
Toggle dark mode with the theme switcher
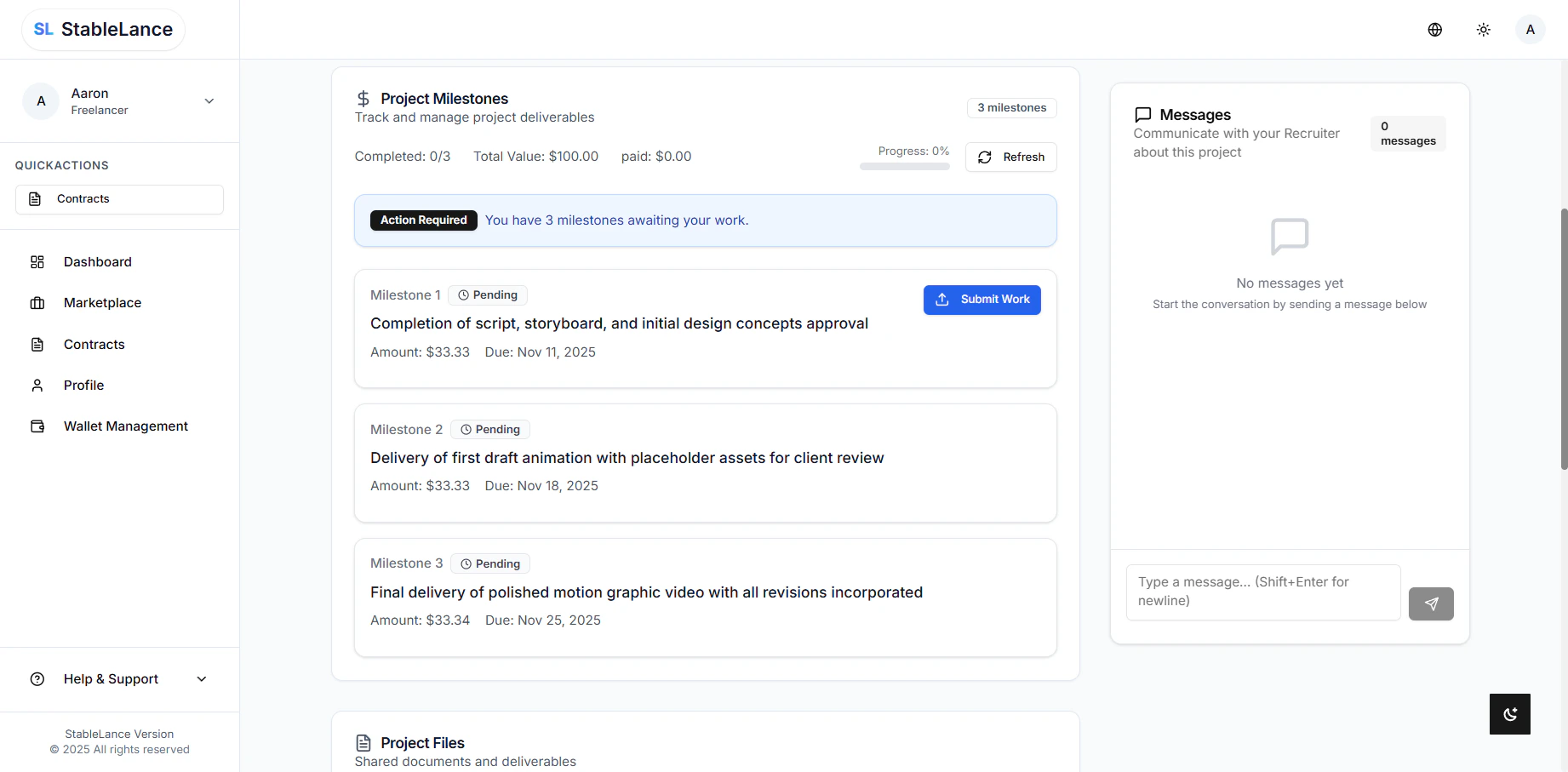pos(1483,29)
